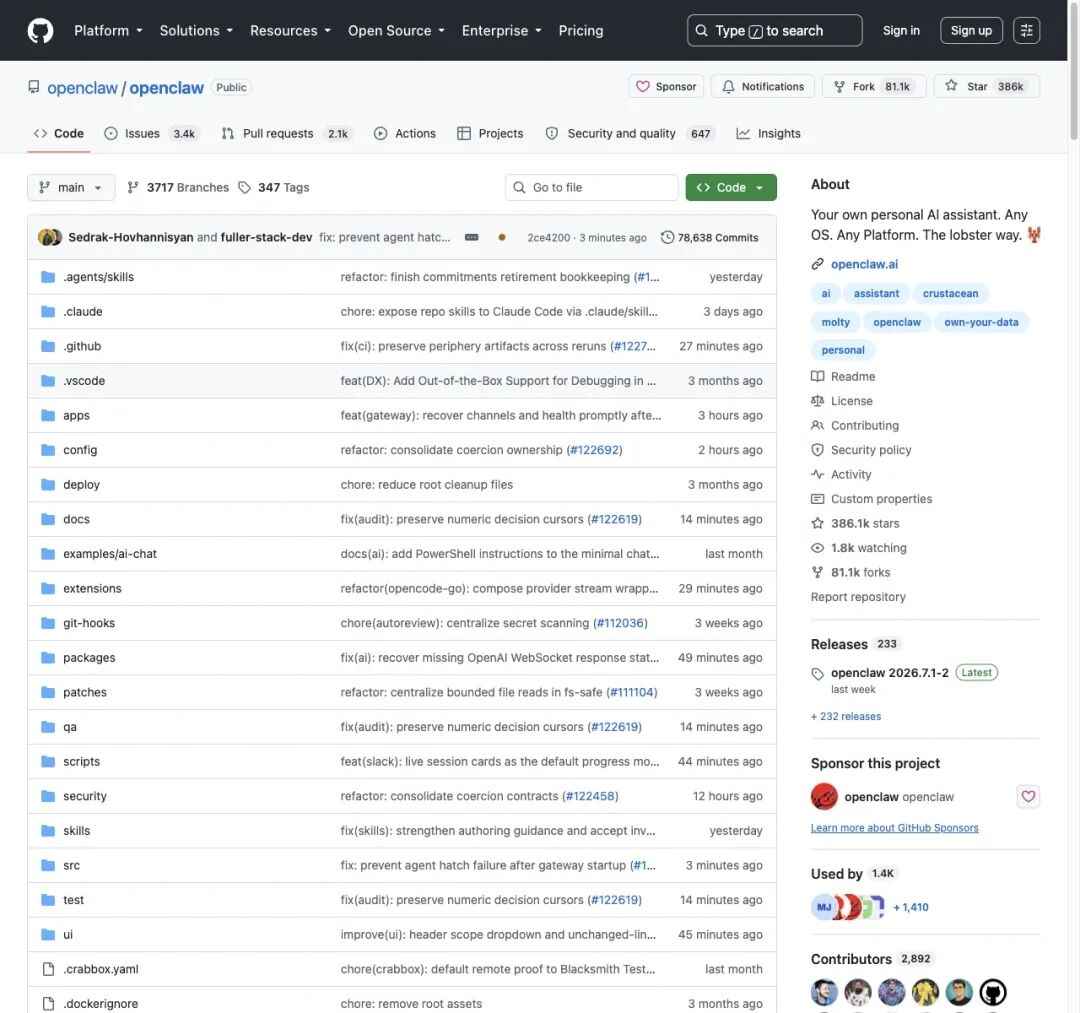Open pull request #122692 link
The image size is (1080, 1013).
pyautogui.click(x=594, y=450)
